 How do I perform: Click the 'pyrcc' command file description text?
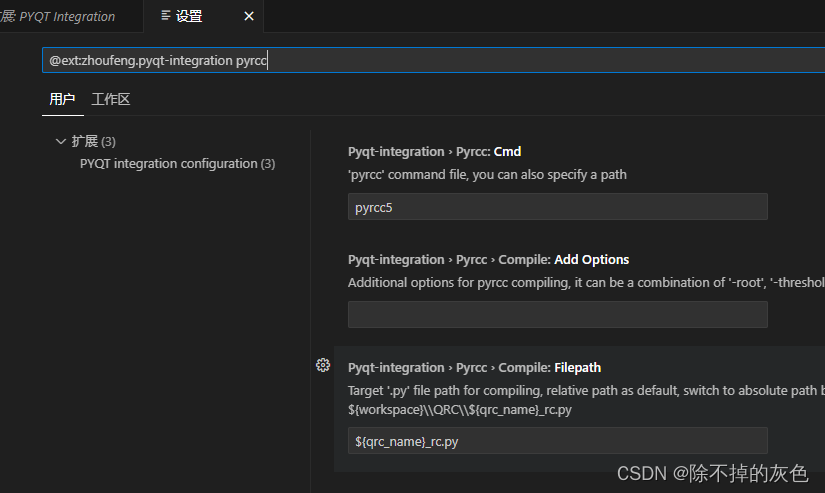(487, 175)
